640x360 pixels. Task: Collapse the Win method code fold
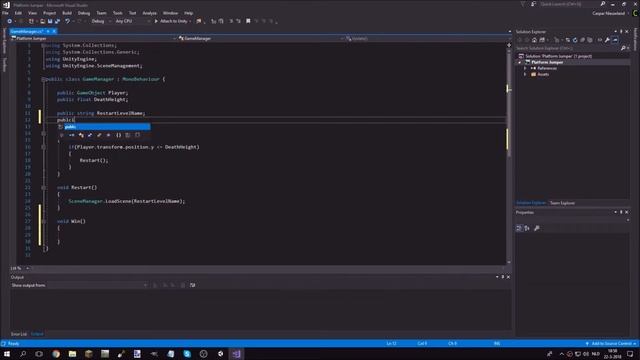click(43, 221)
